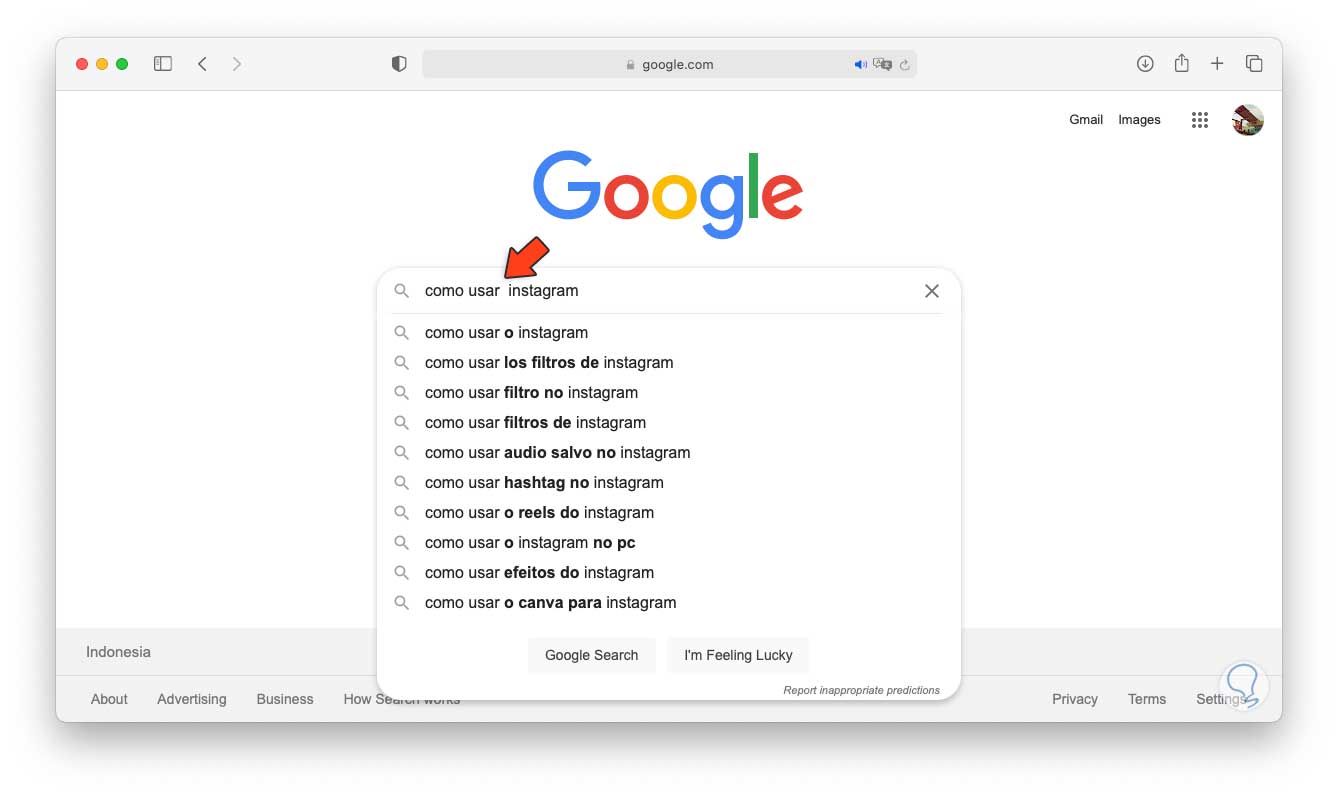Toggle the Safari sidebar
1338x796 pixels.
[163, 64]
